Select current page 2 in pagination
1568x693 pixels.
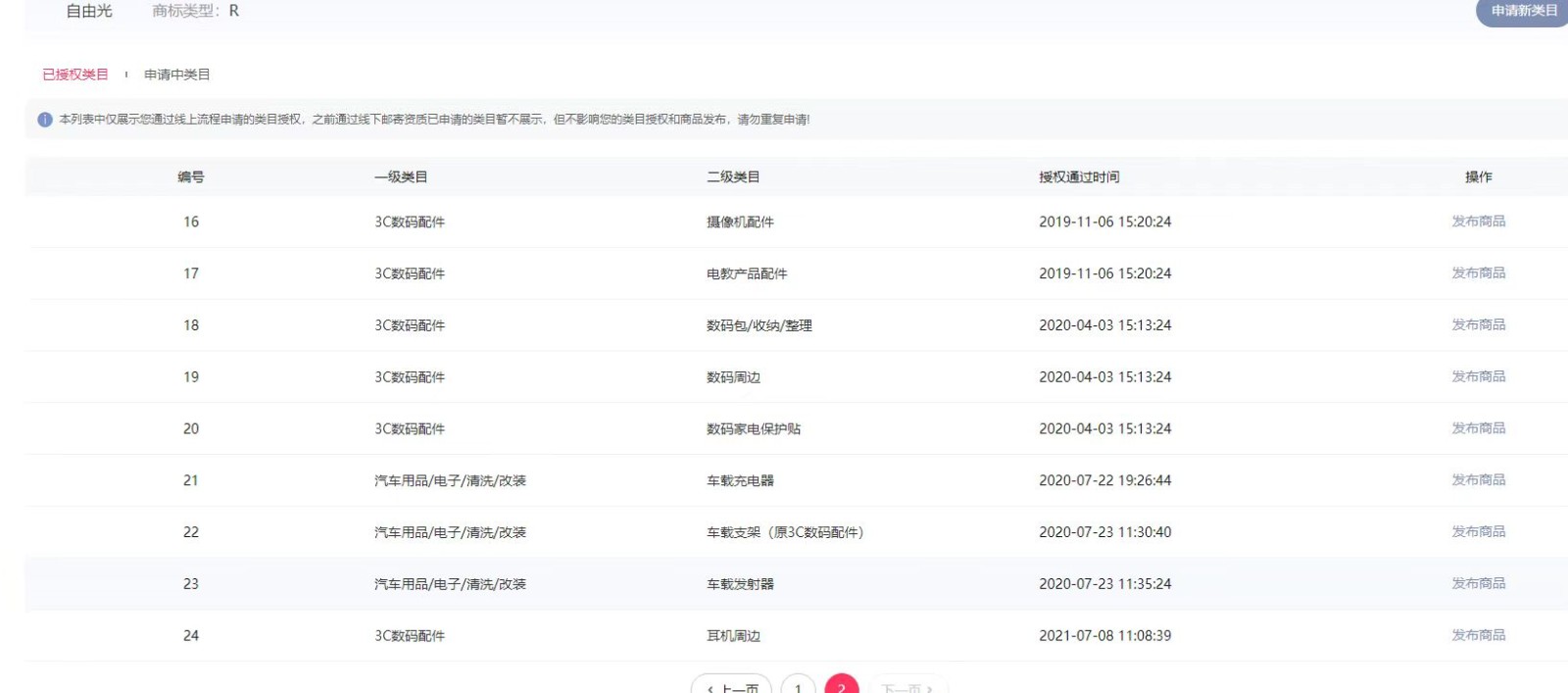(841, 684)
